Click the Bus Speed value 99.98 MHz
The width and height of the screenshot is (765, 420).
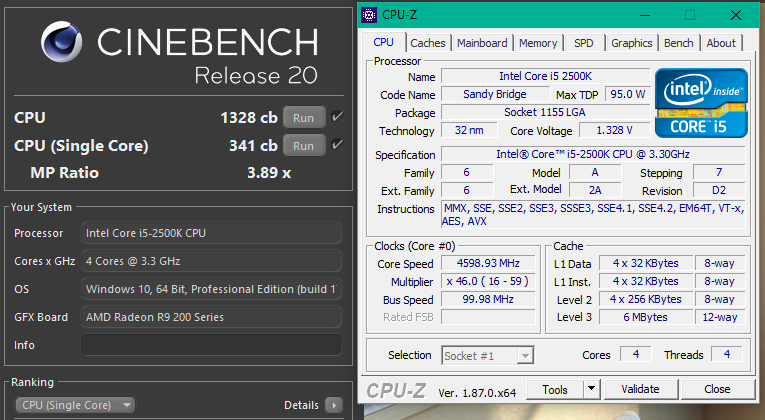(488, 299)
